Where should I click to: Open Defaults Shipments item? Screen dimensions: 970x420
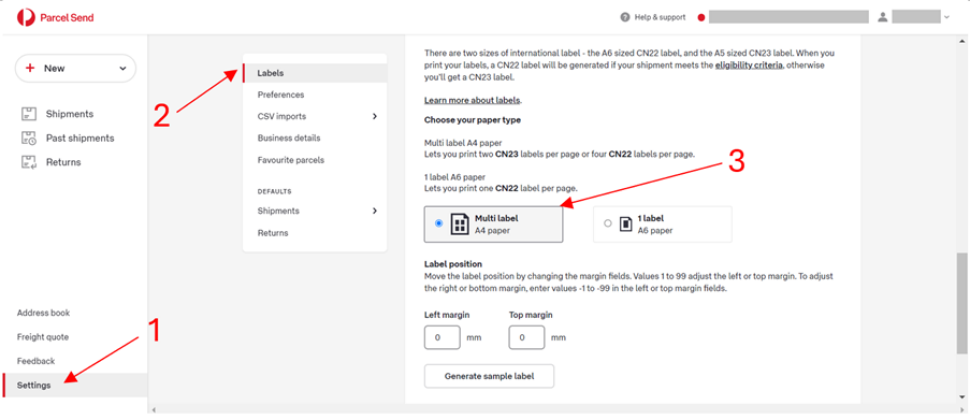(x=278, y=211)
